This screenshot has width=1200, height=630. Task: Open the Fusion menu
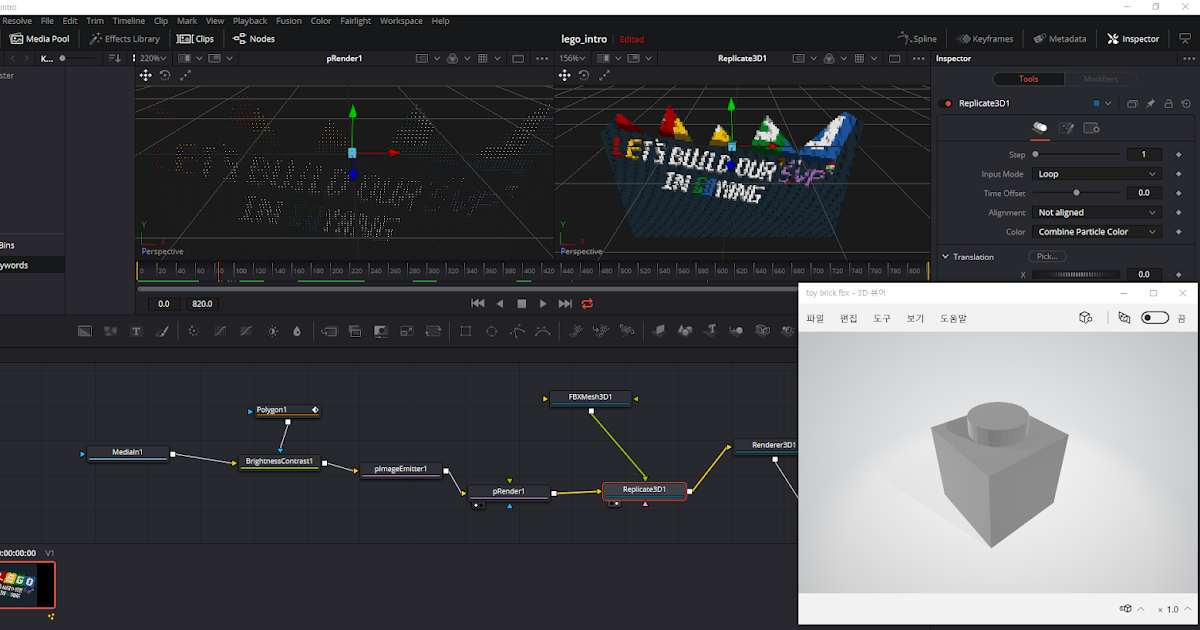click(x=289, y=20)
